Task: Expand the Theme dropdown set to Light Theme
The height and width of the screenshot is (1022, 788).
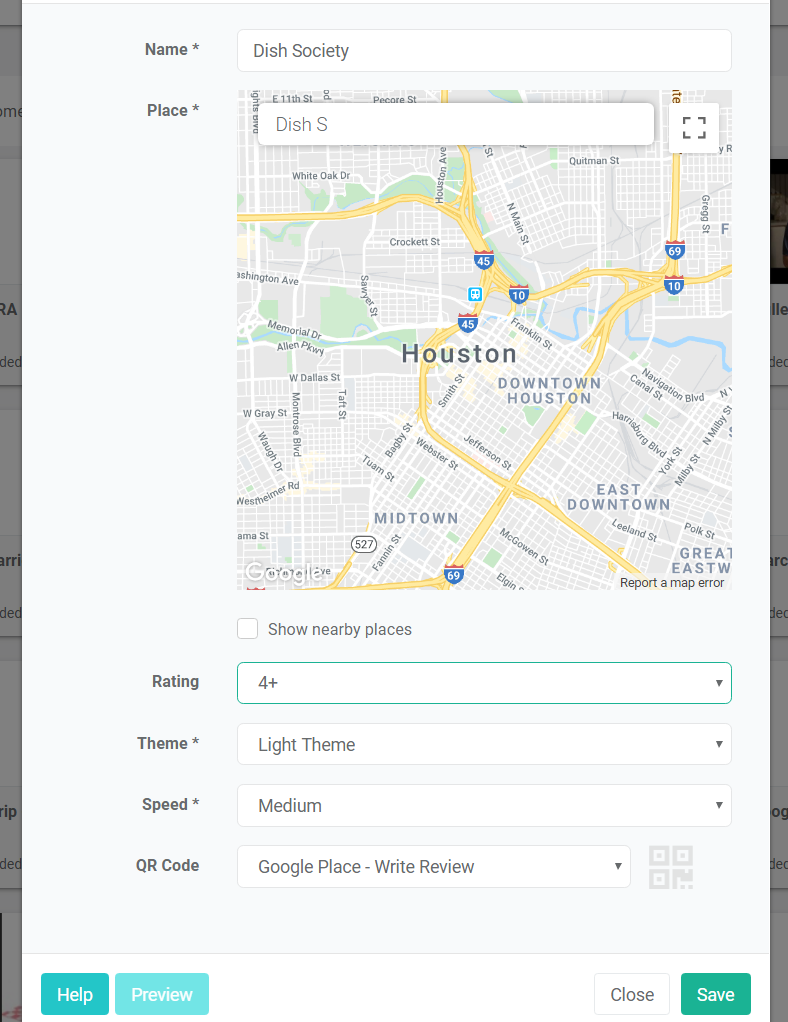Action: point(484,744)
